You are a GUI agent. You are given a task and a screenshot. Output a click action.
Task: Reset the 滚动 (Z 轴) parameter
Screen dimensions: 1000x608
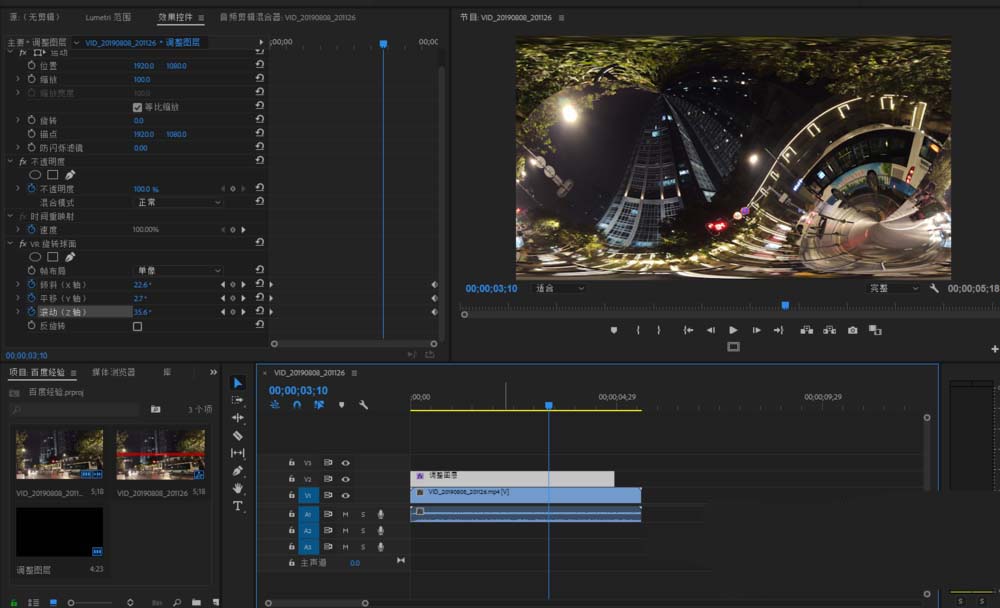click(x=260, y=312)
